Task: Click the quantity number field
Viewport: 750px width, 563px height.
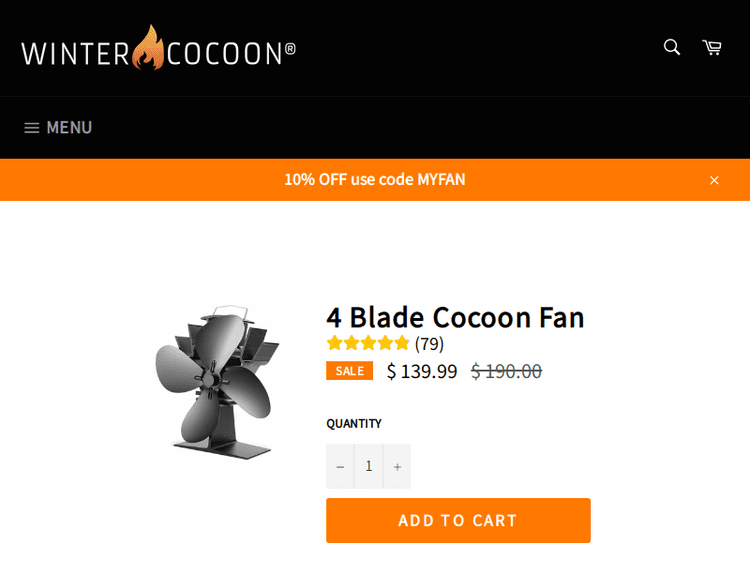Action: (x=369, y=467)
